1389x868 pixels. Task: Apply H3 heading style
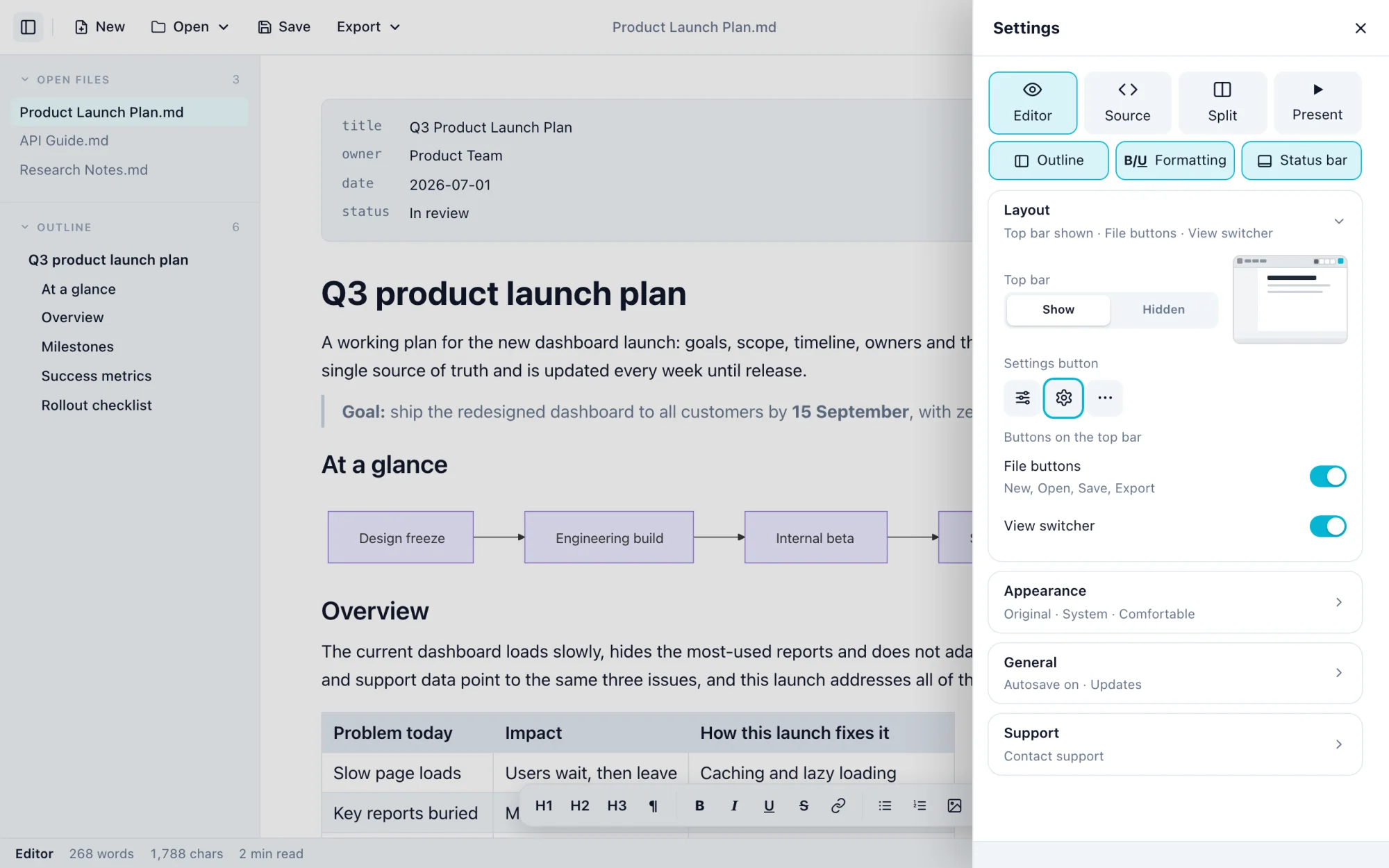point(617,806)
